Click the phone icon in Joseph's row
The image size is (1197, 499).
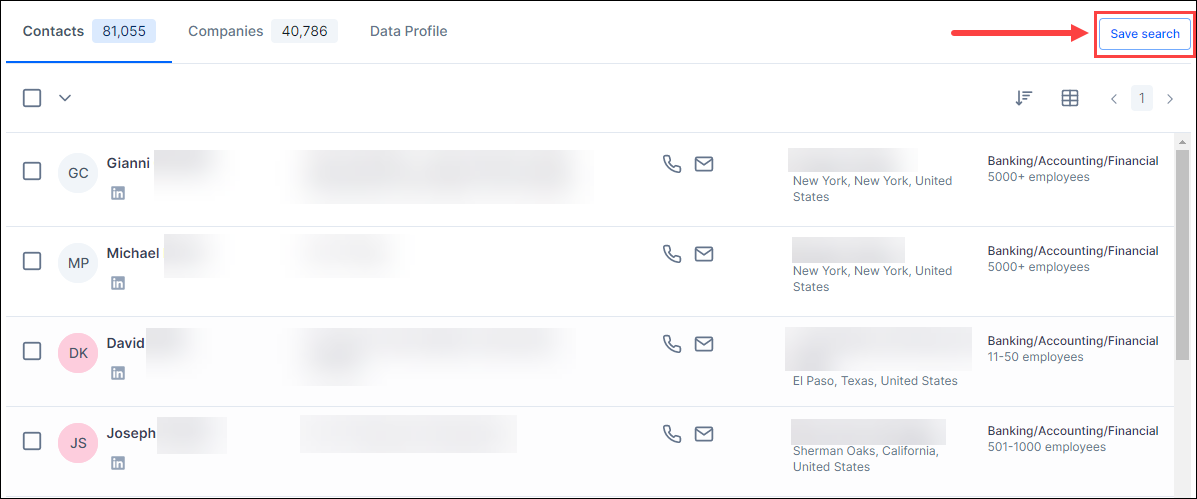672,434
